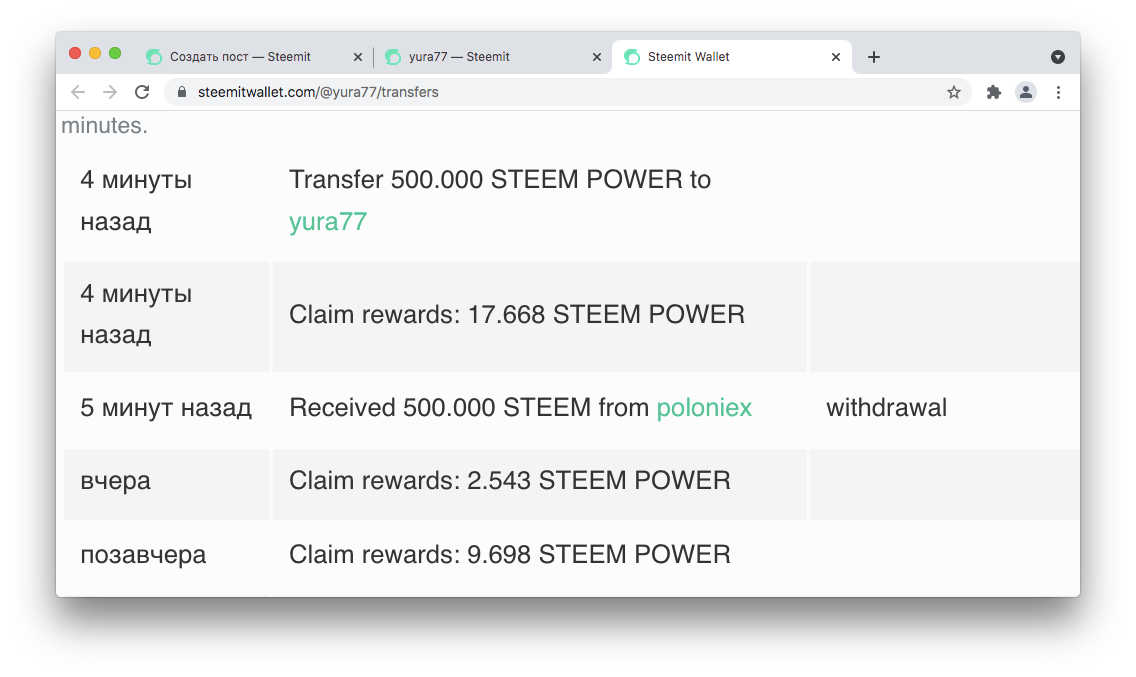1136x677 pixels.
Task: Open the yura77 account link
Action: coord(328,222)
